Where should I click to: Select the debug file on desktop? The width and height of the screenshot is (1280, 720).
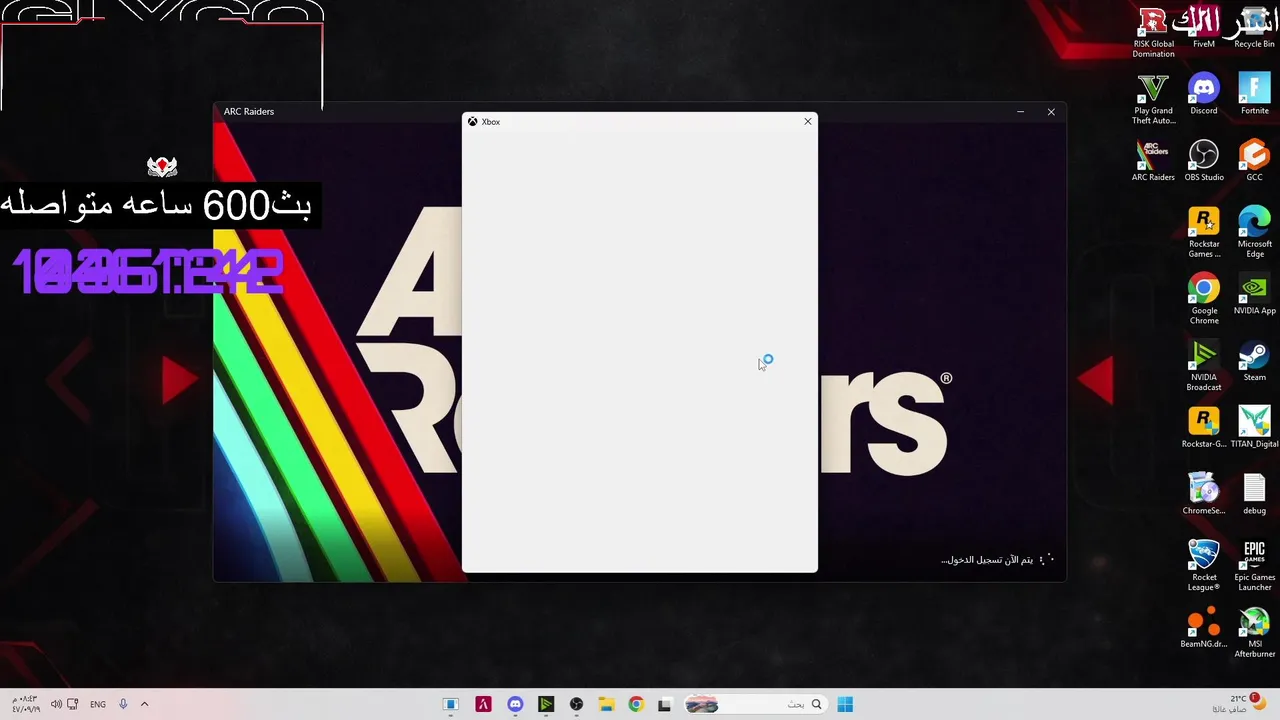coord(1254,494)
